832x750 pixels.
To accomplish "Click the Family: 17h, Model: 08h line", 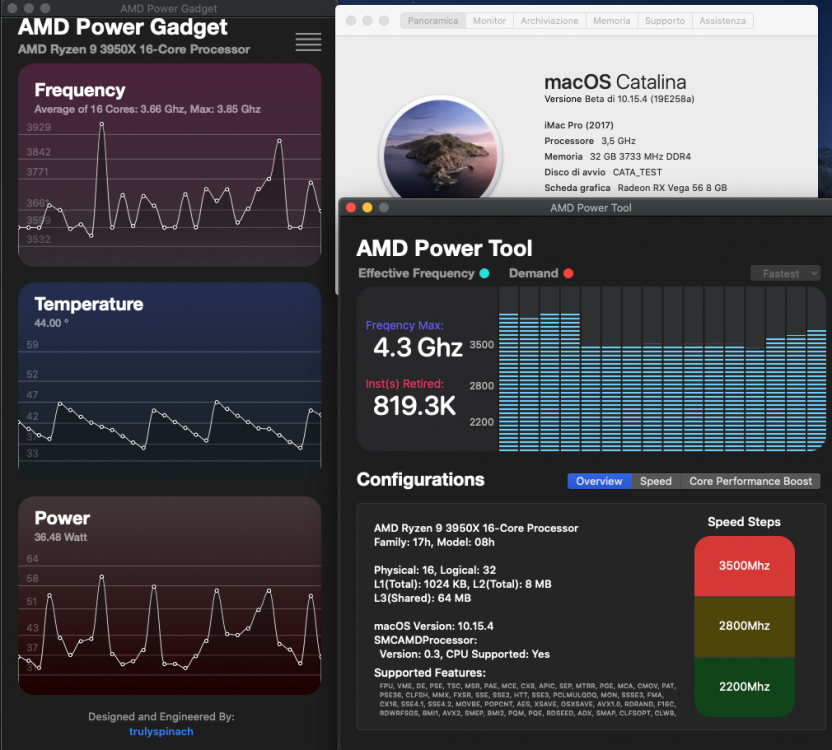I will (434, 542).
